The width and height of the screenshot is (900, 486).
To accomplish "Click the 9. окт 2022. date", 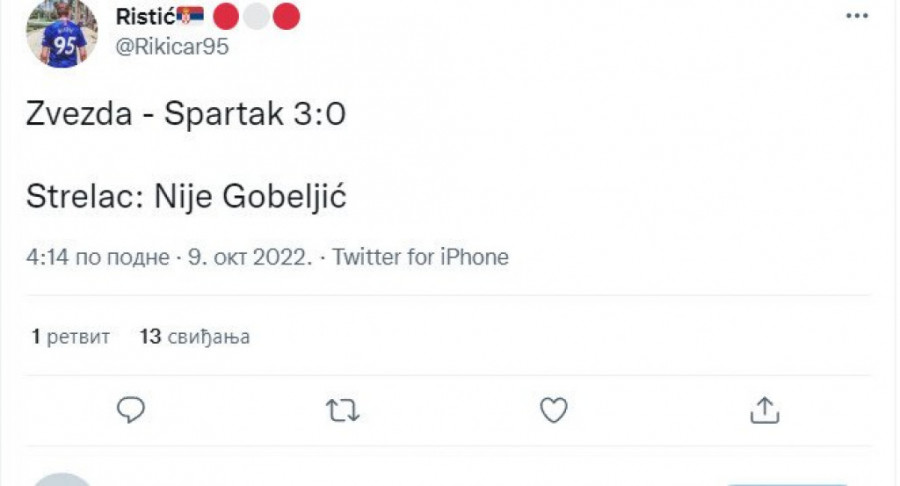I will click(250, 257).
